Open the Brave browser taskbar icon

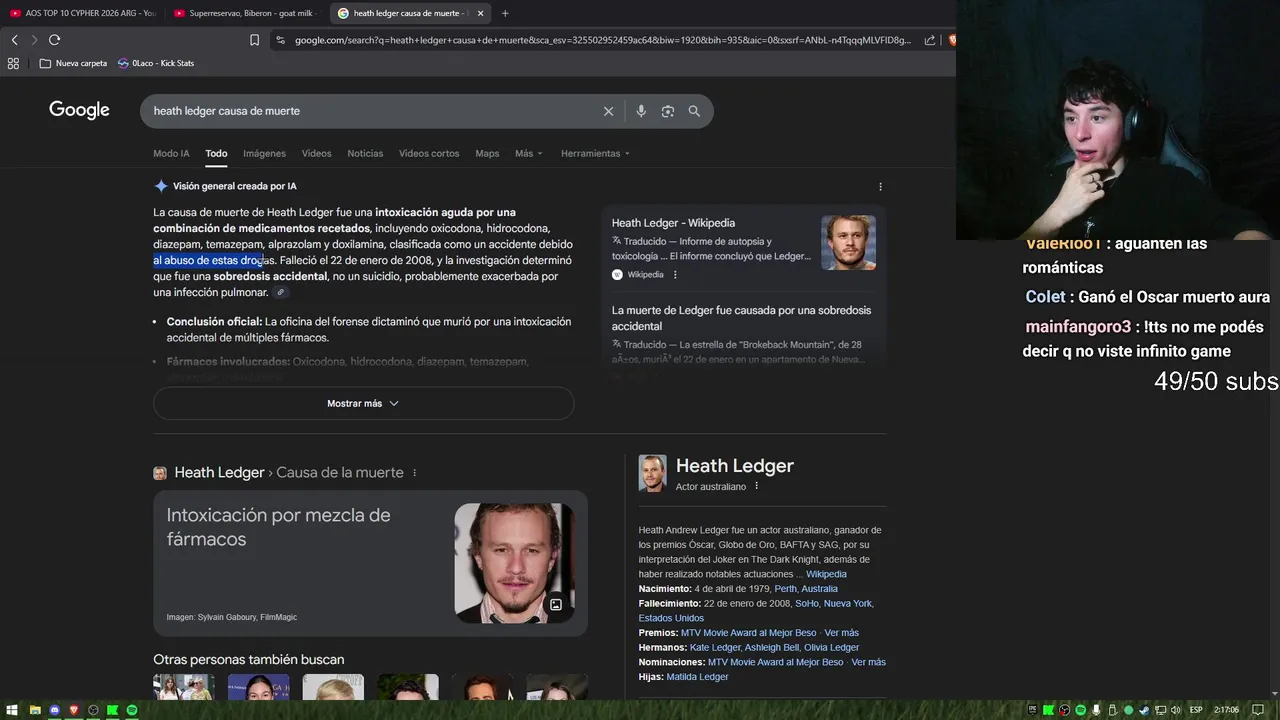click(x=74, y=710)
